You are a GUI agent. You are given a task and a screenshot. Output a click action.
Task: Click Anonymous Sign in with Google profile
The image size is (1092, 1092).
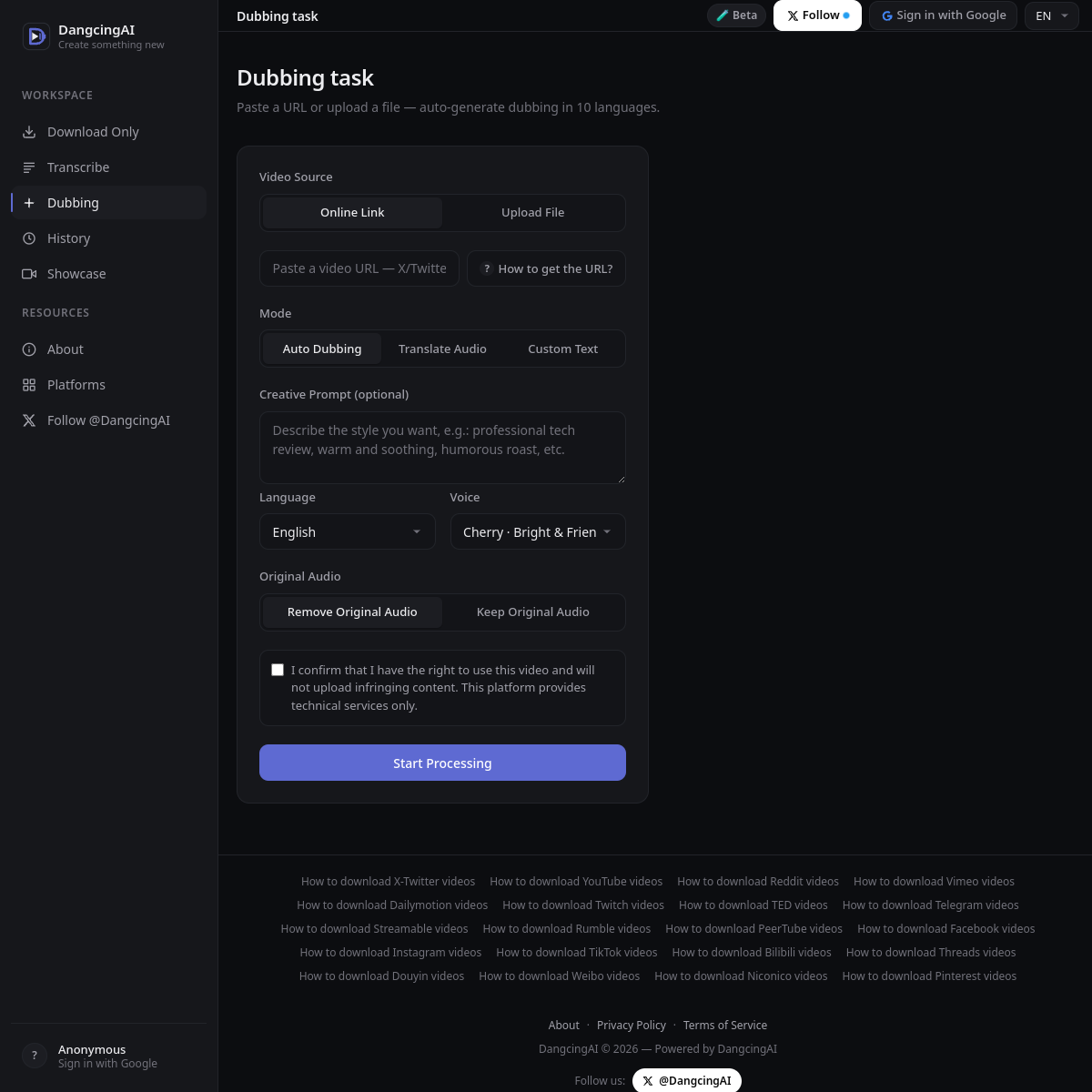(109, 1056)
